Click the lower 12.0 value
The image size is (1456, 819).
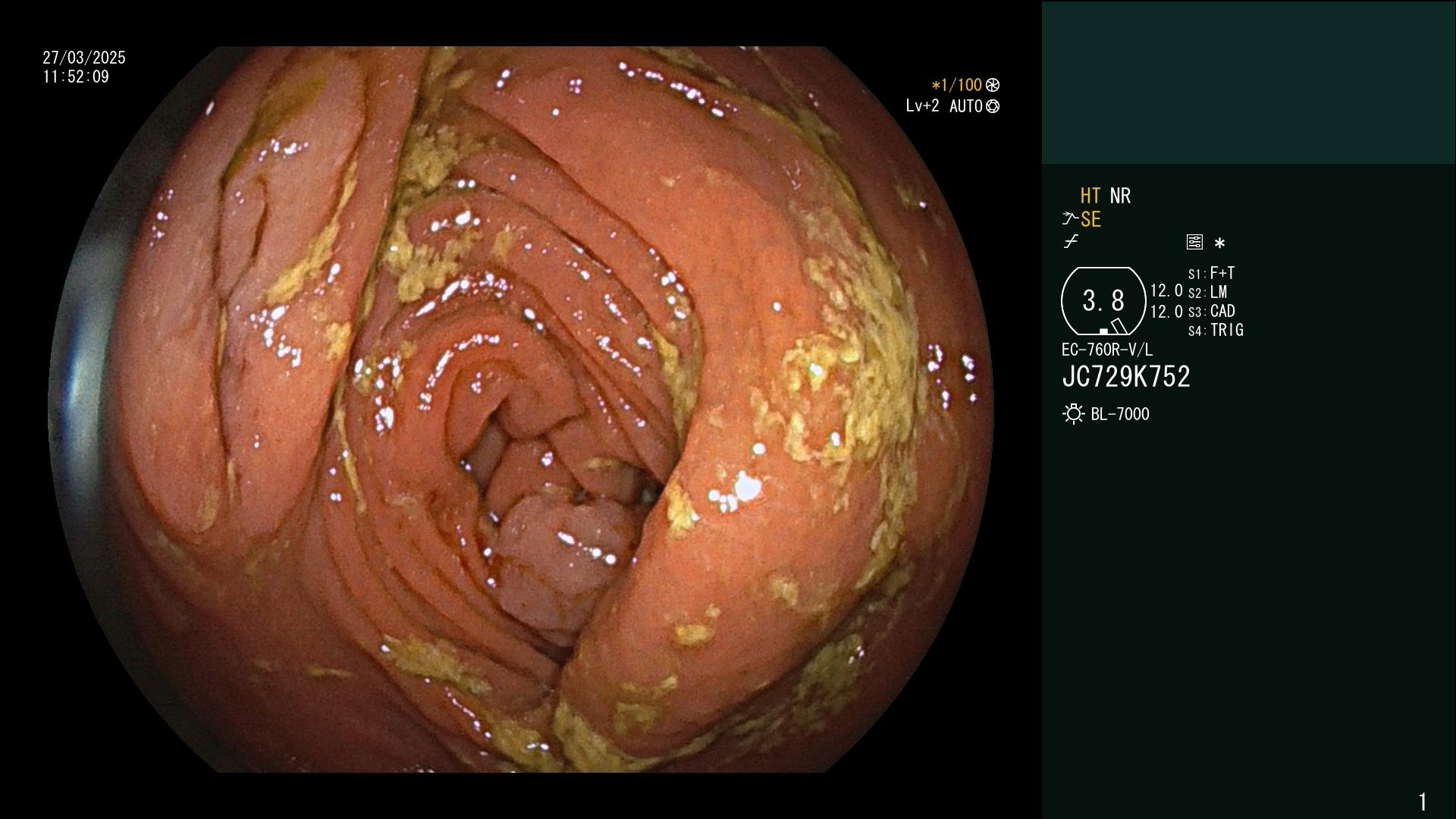(1166, 312)
